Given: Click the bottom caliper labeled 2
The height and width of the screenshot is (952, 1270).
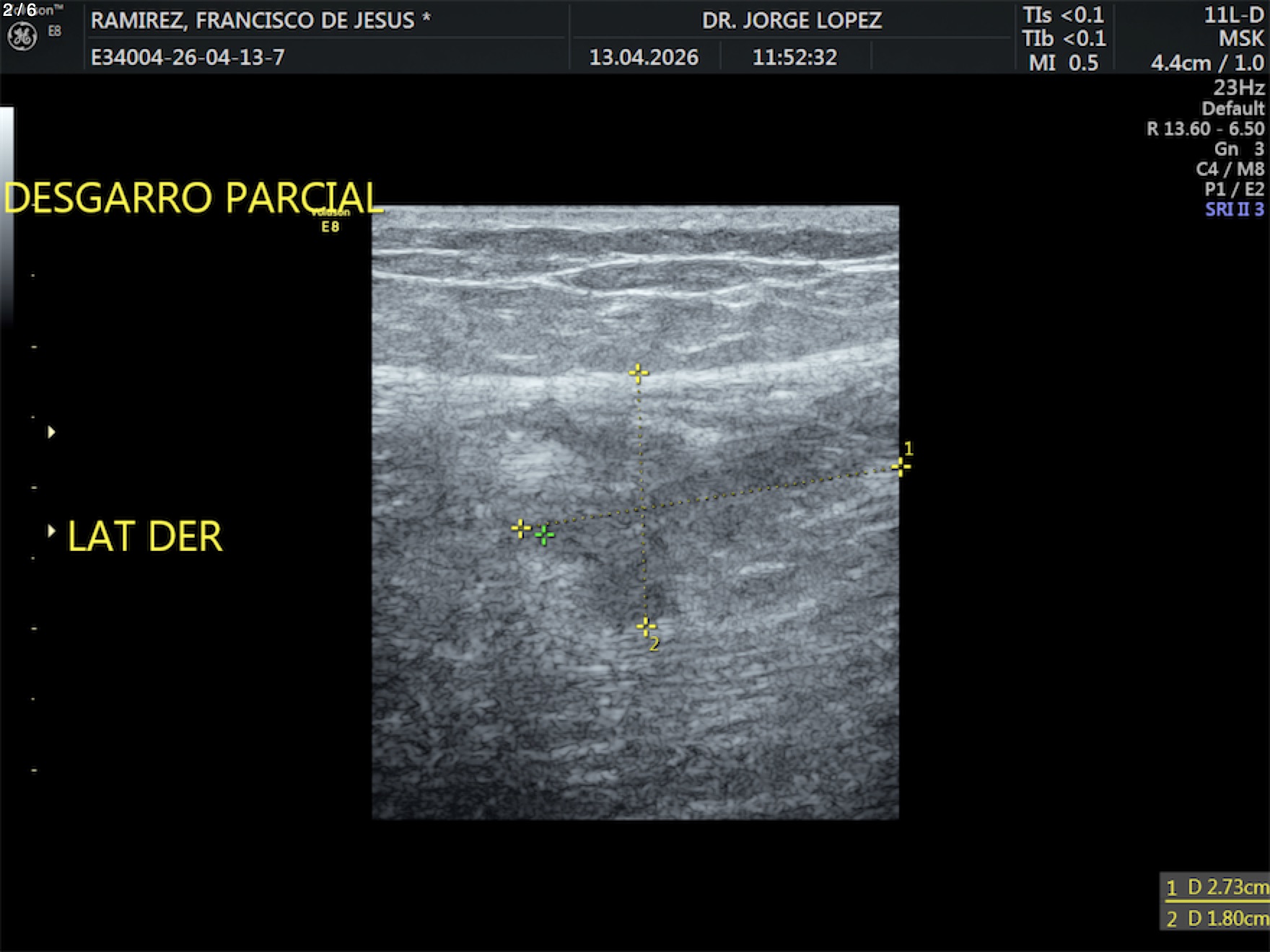Looking at the screenshot, I should pyautogui.click(x=646, y=626).
